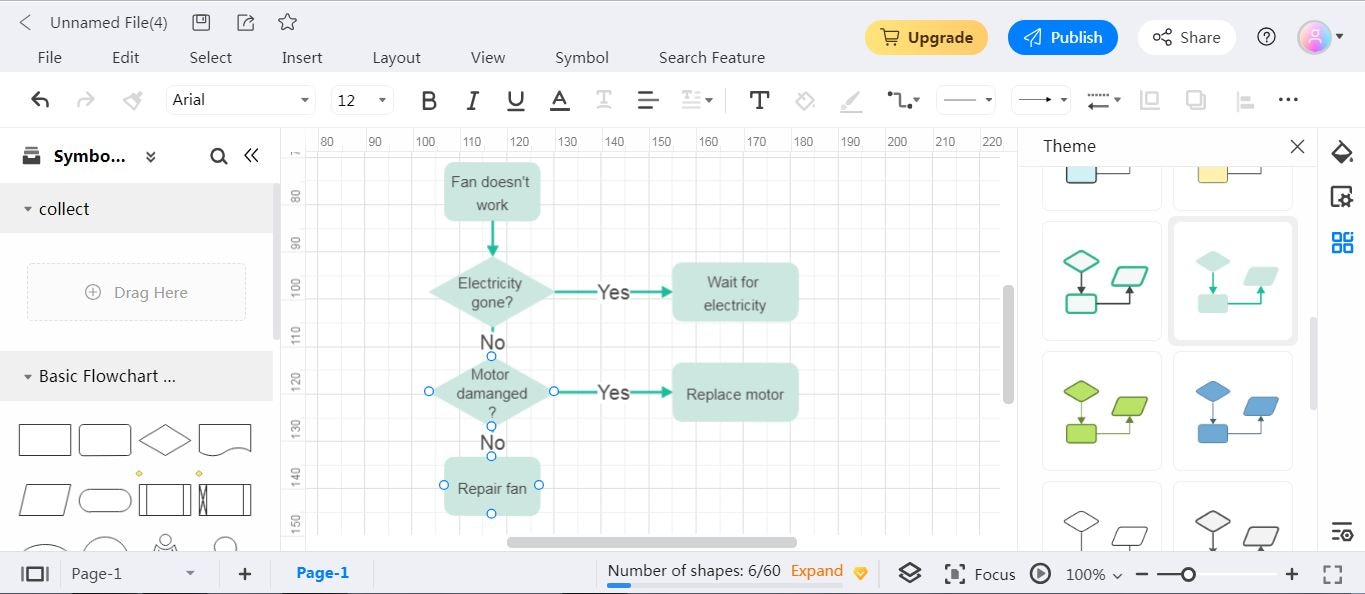Image resolution: width=1365 pixels, height=594 pixels.
Task: Open the help question mark icon
Action: (x=1267, y=38)
